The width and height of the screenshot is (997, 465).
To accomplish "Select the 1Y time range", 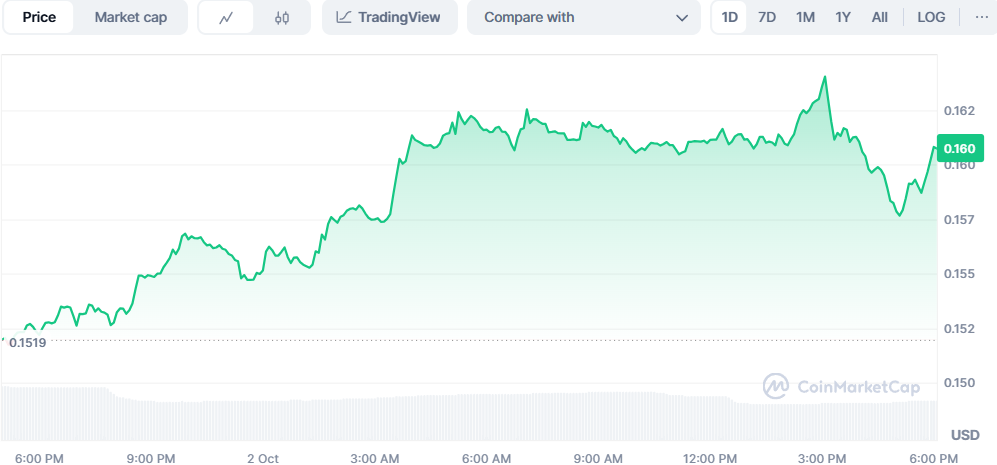I will pos(843,18).
